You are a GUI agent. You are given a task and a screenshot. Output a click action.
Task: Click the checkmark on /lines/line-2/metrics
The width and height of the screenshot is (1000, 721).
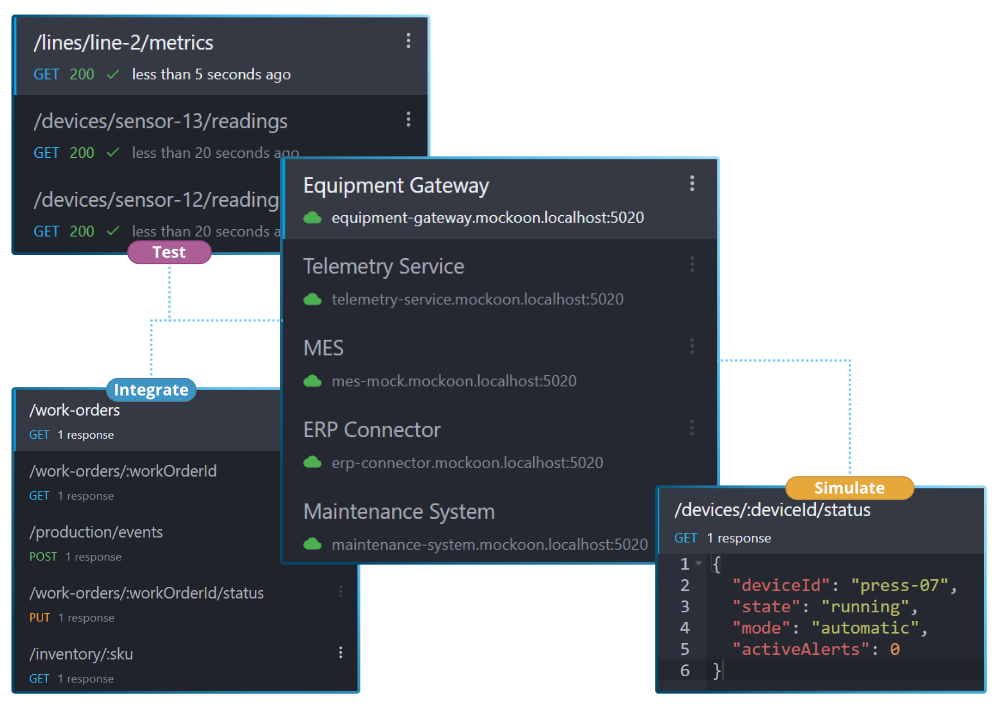point(113,75)
